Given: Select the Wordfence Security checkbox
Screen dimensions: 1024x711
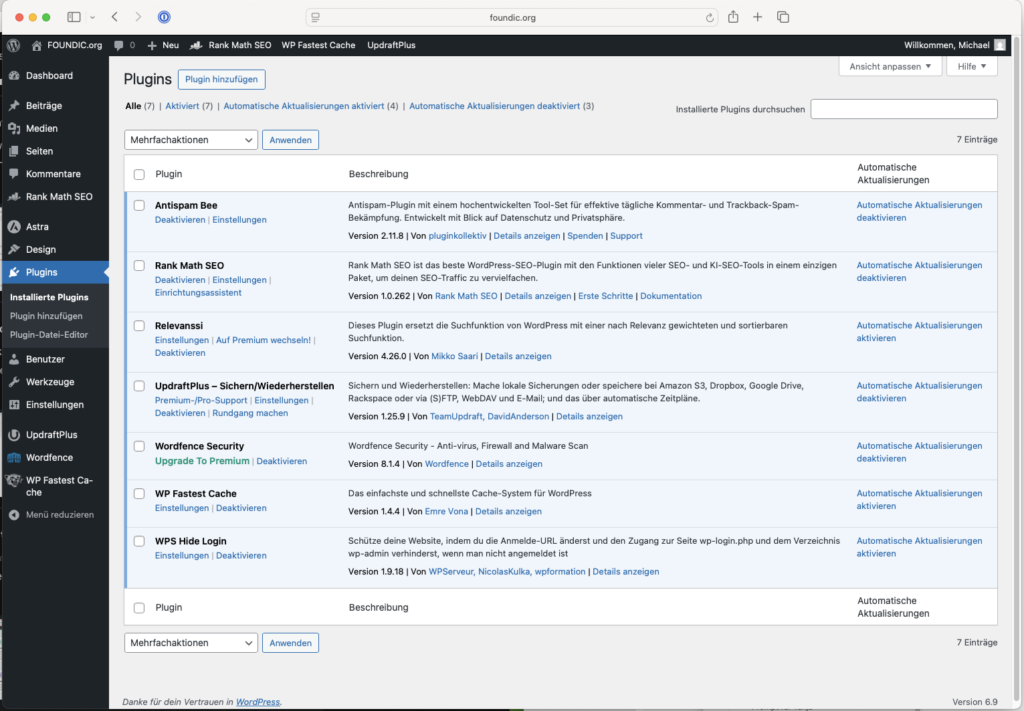Looking at the screenshot, I should point(139,446).
